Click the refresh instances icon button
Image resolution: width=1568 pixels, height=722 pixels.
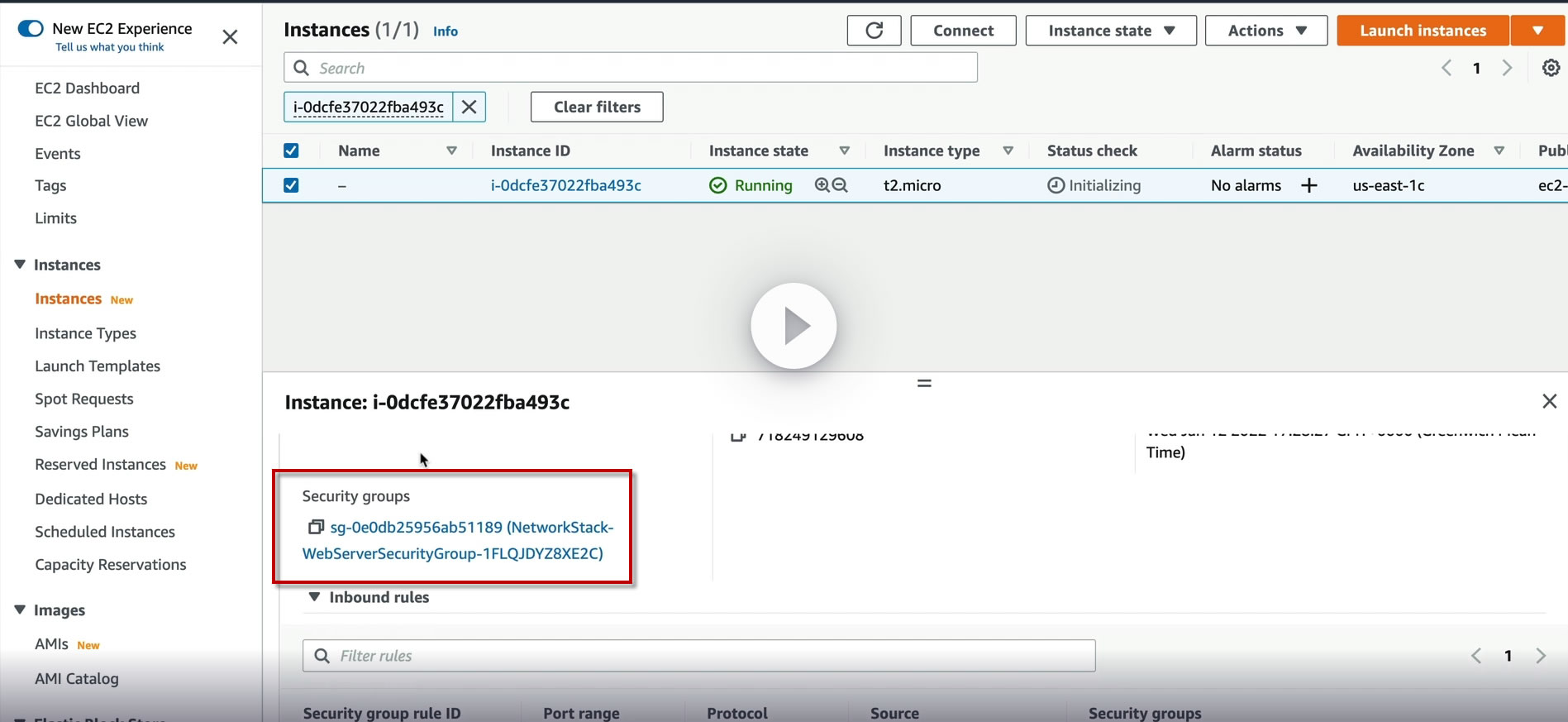[874, 31]
